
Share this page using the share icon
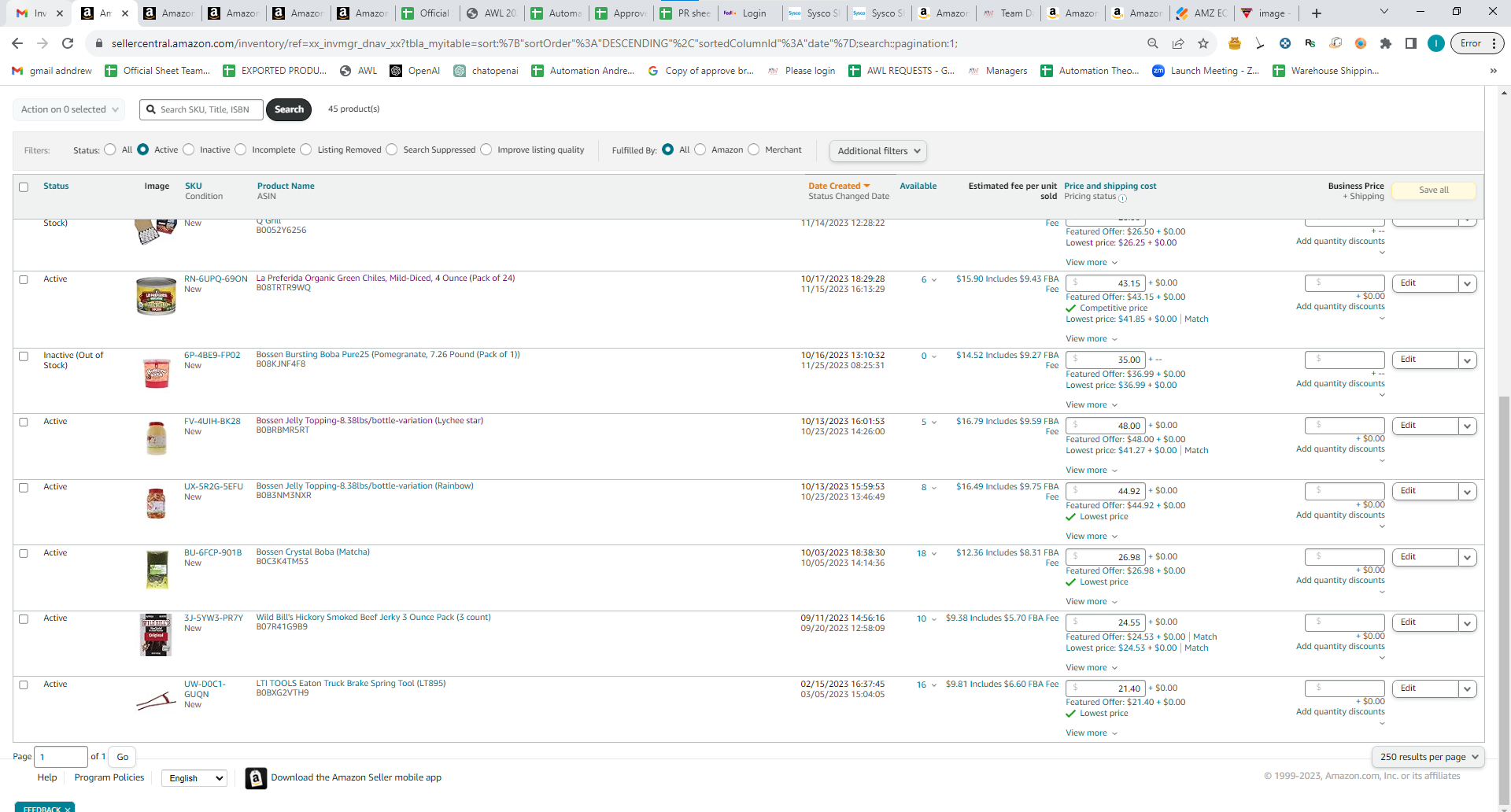click(x=1178, y=43)
